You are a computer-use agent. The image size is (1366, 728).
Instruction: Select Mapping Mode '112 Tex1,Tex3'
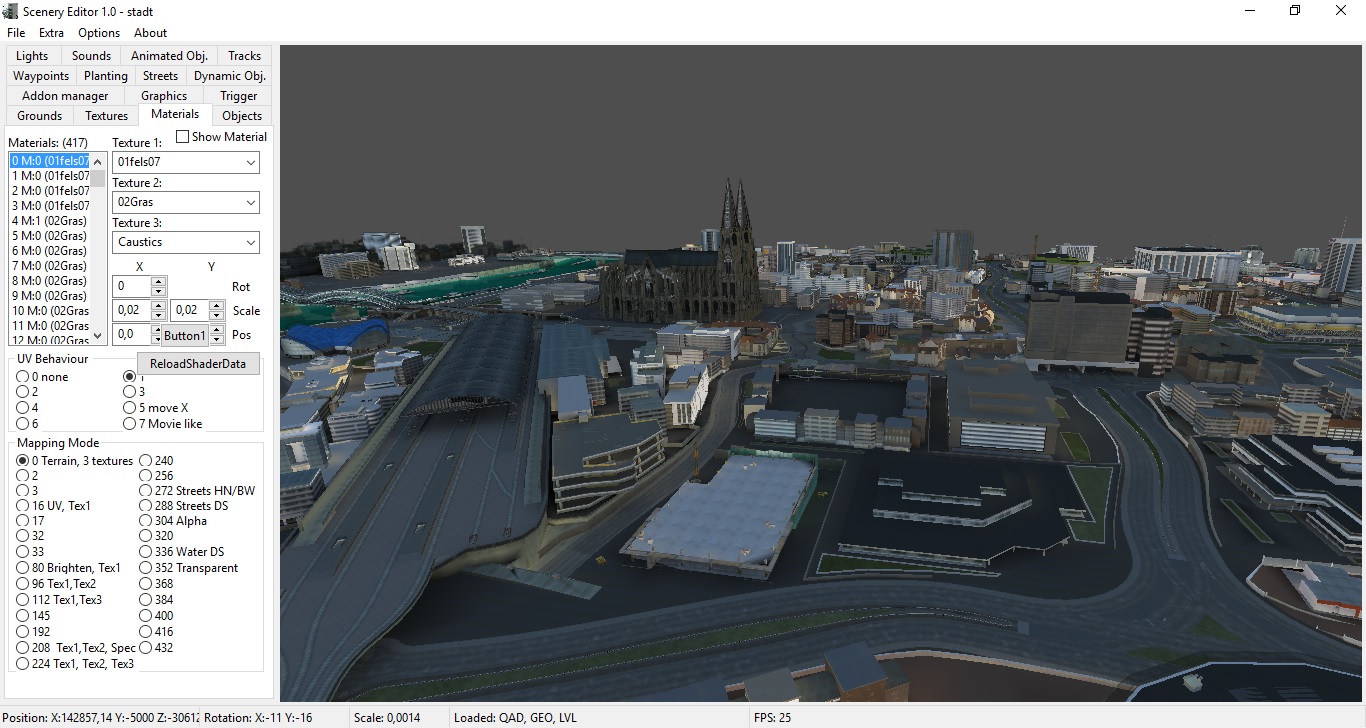click(x=60, y=600)
